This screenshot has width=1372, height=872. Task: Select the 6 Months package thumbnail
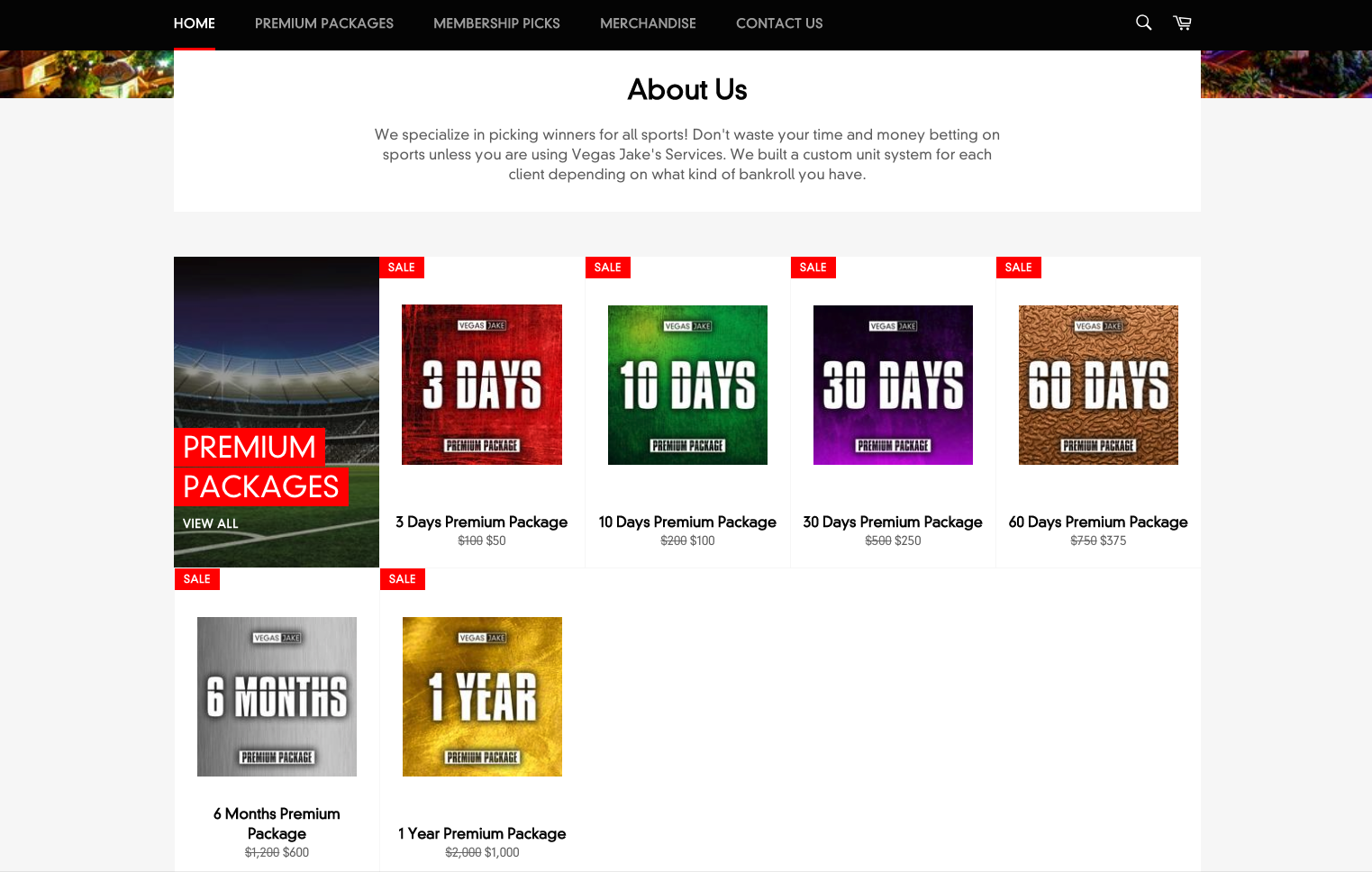tap(277, 696)
